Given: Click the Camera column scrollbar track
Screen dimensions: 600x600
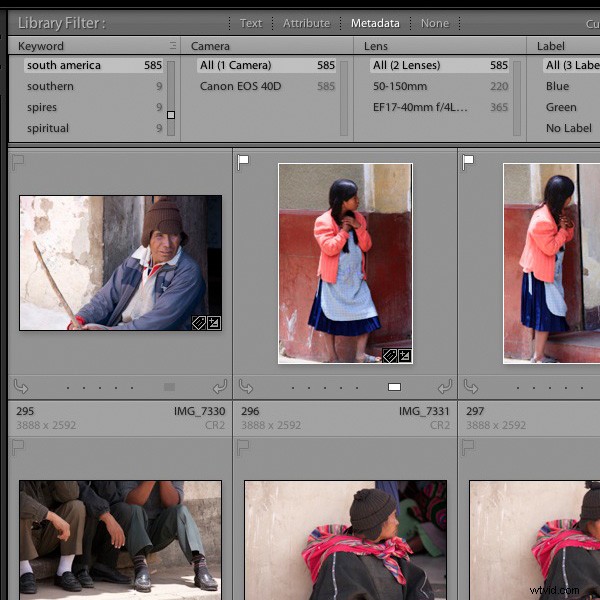Looking at the screenshot, I should tap(344, 98).
